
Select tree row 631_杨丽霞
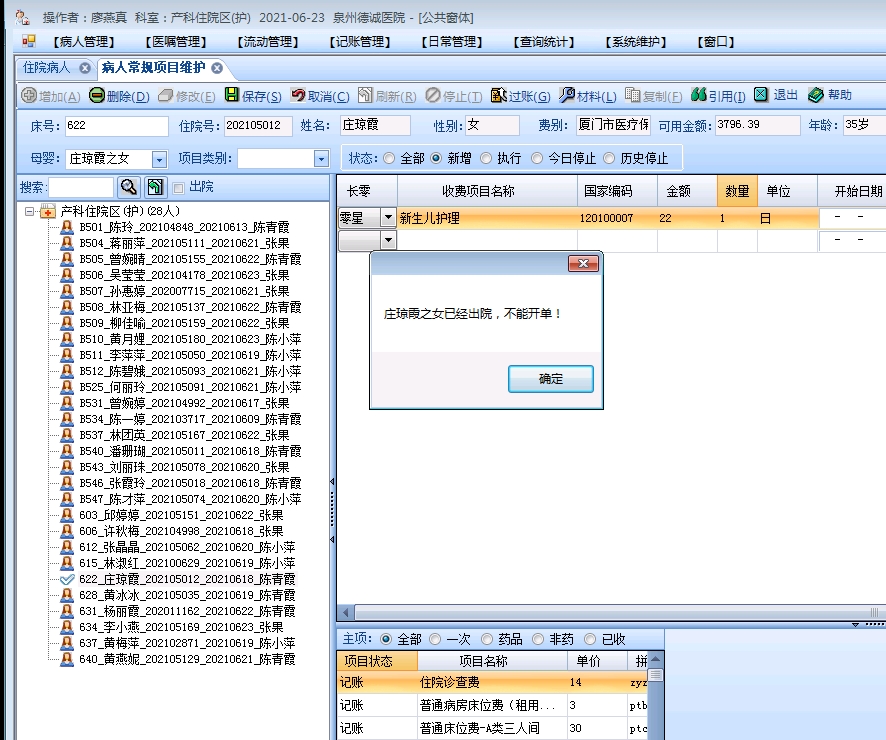click(187, 611)
